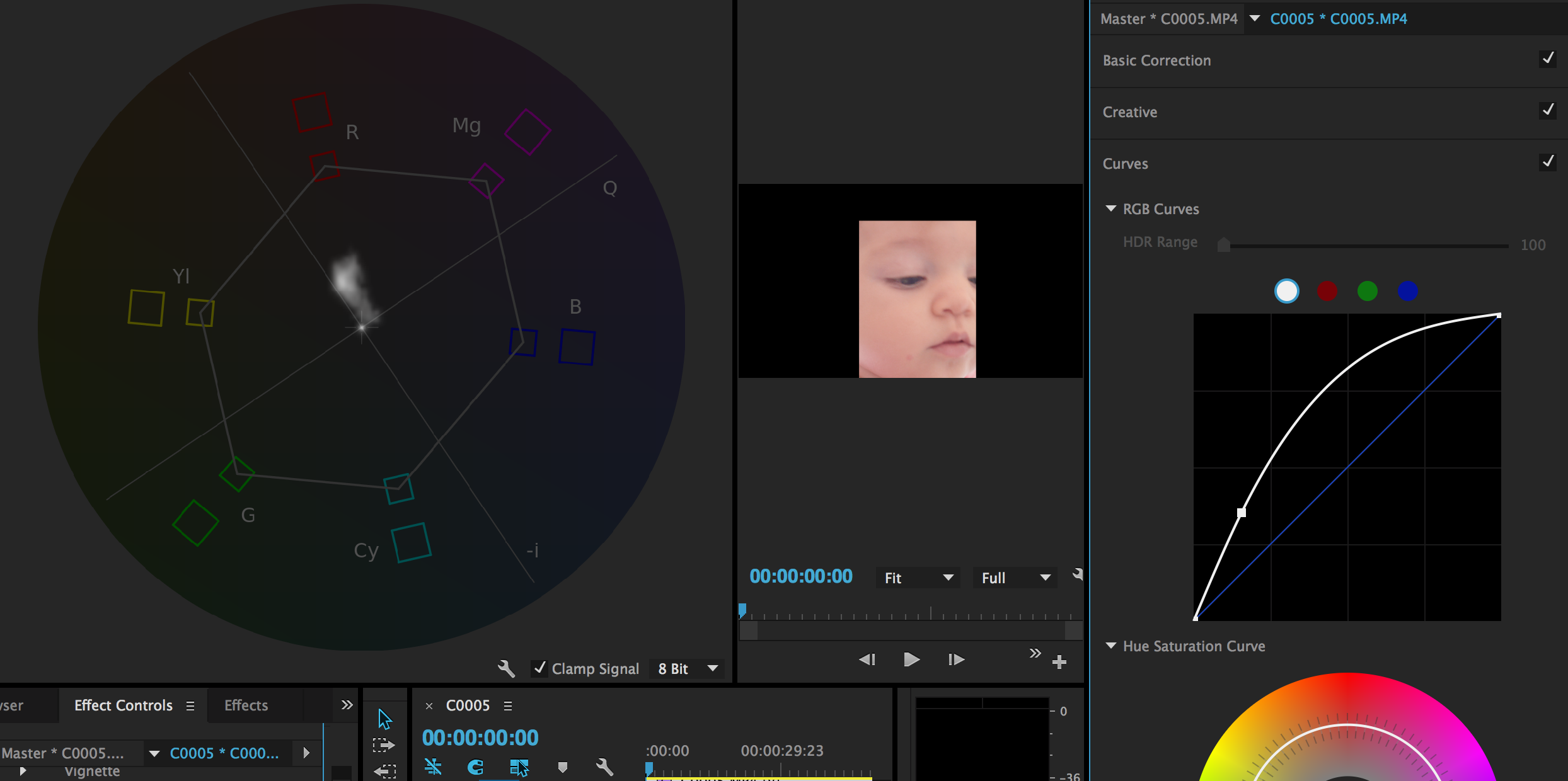Click the Button Editor plus icon
1568x781 pixels.
coord(1059,661)
